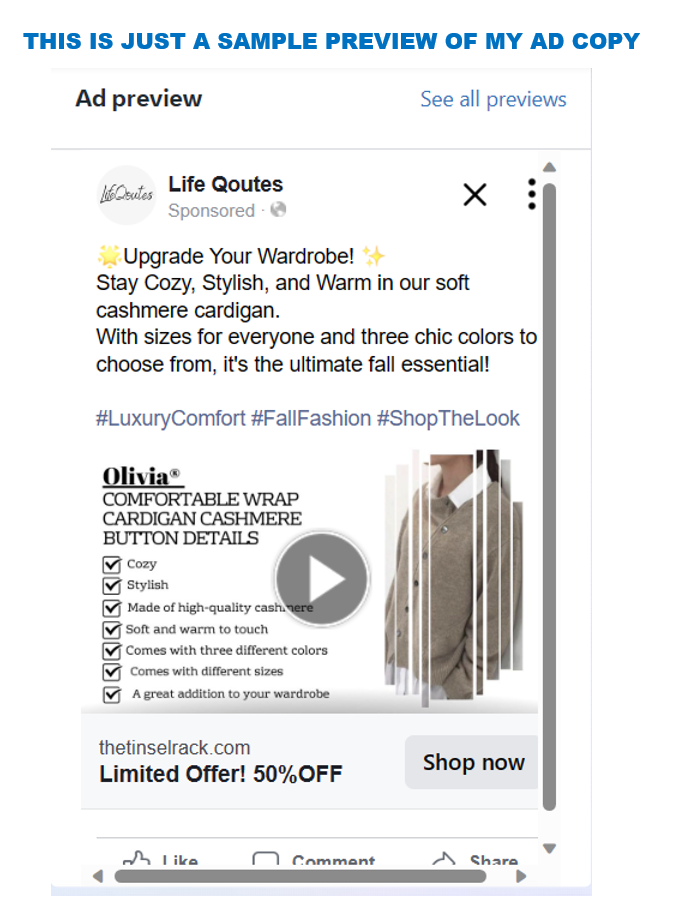Open See all previews link
Image resolution: width=690 pixels, height=903 pixels.
click(x=493, y=100)
